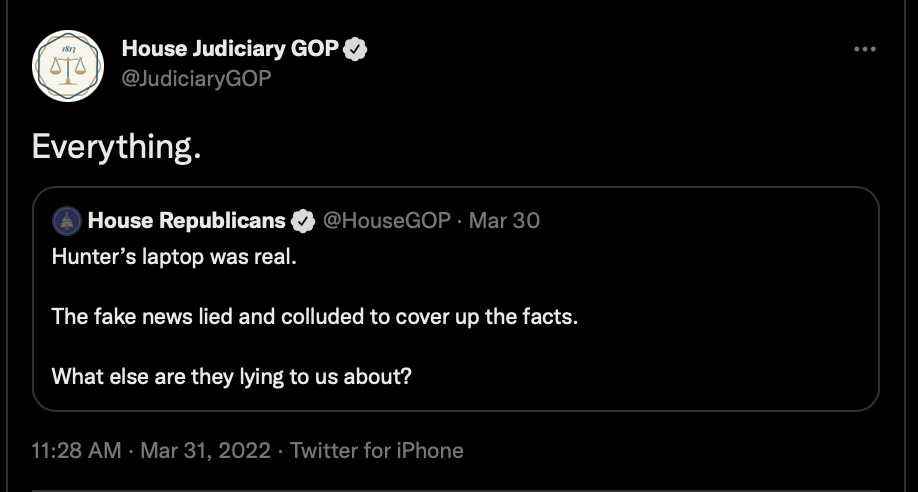Open the House Judiciary GOP display name
This screenshot has width=918, height=492.
point(230,49)
